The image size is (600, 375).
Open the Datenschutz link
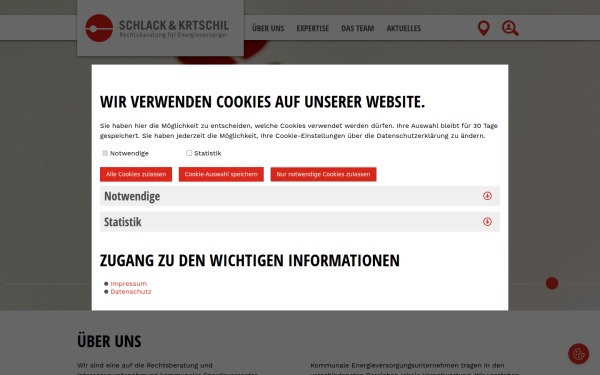pyautogui.click(x=131, y=292)
